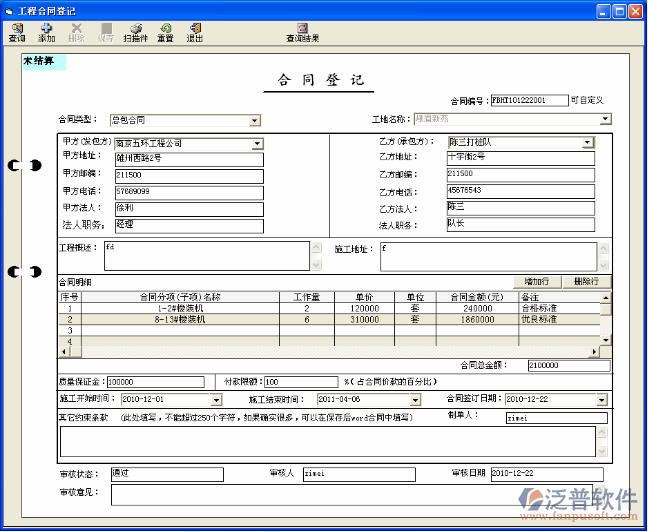This screenshot has height=532, width=648.
Task: Click the 删除行 (Delete row) button
Action: (586, 282)
